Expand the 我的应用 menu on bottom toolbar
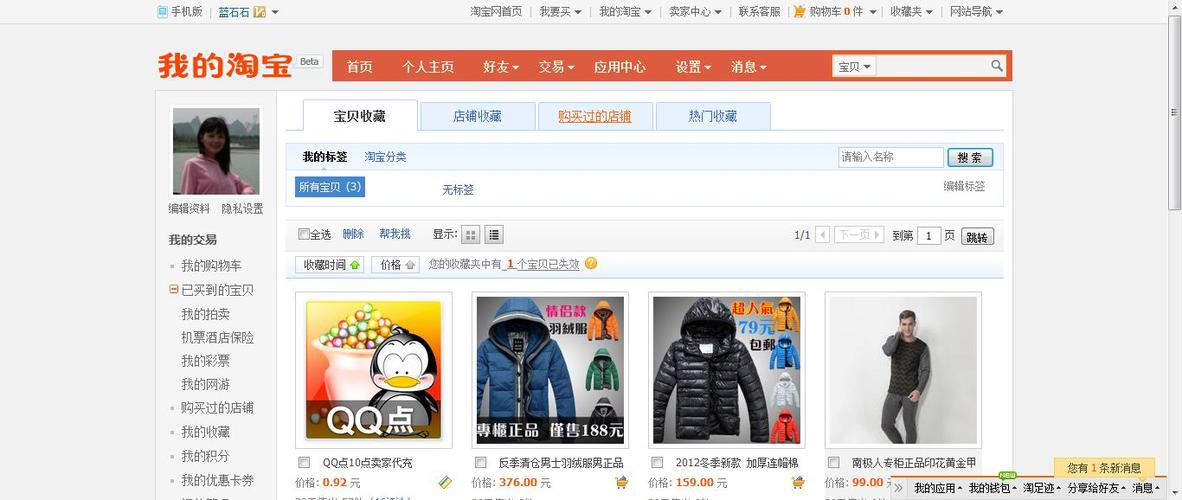Viewport: 1182px width, 500px height. coord(938,488)
